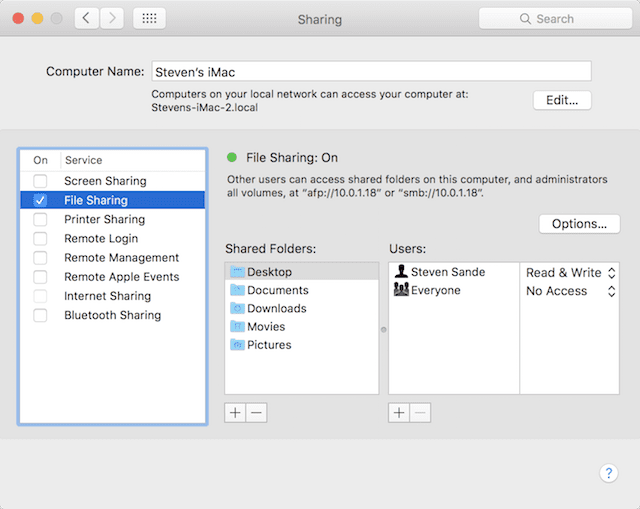
Task: Uncheck the File Sharing checkbox
Action: click(40, 200)
